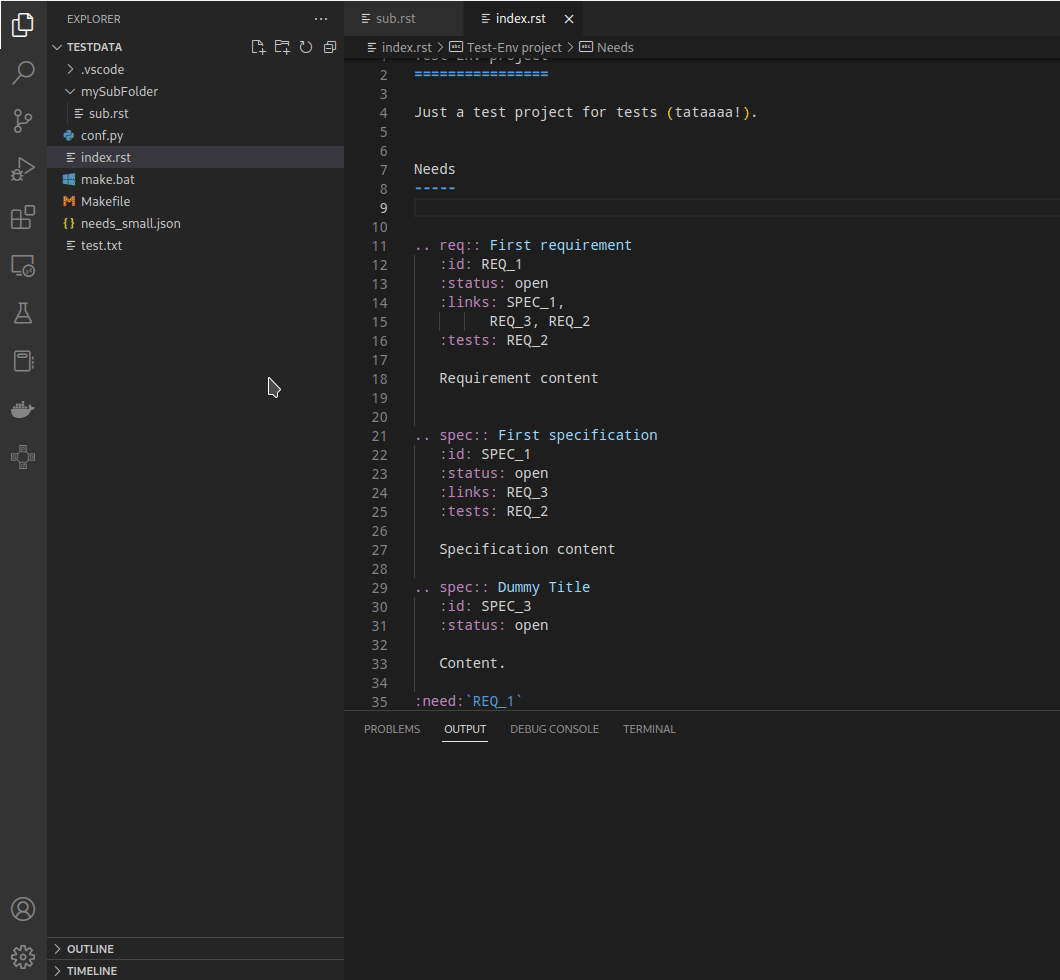Select the index.rst editor tab

point(523,18)
